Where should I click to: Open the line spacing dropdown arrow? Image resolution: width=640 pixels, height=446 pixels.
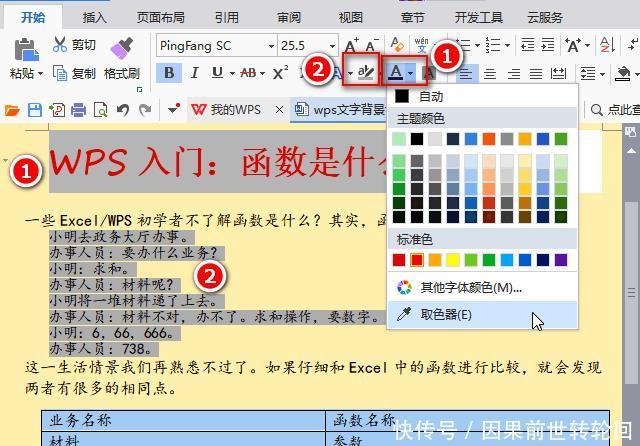pyautogui.click(x=602, y=74)
